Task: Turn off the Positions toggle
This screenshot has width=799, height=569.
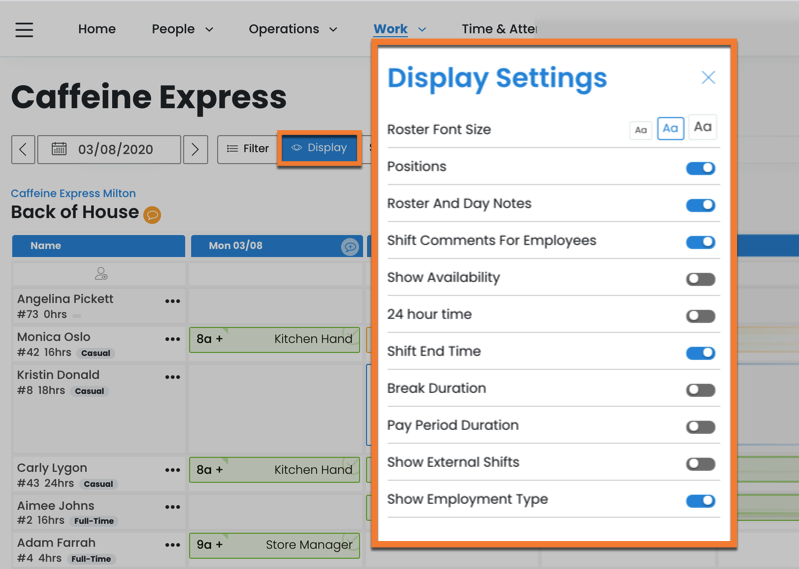Action: pos(700,168)
